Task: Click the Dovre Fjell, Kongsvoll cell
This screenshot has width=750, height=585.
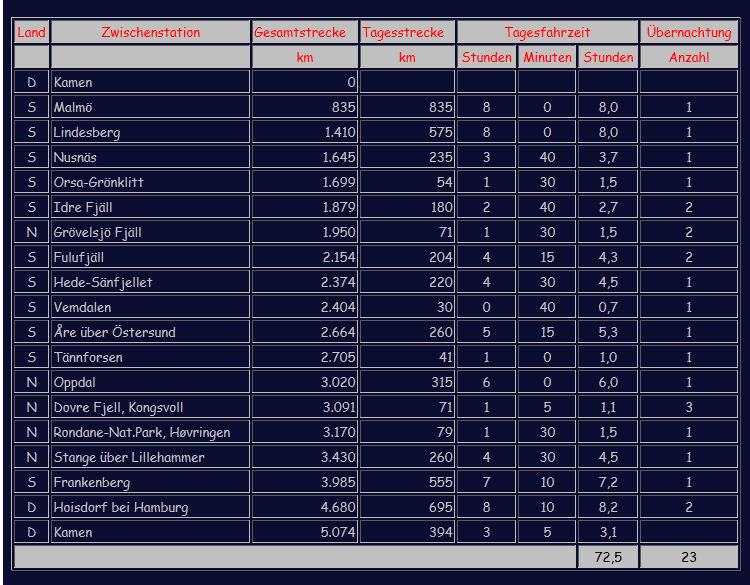Action: click(x=150, y=407)
